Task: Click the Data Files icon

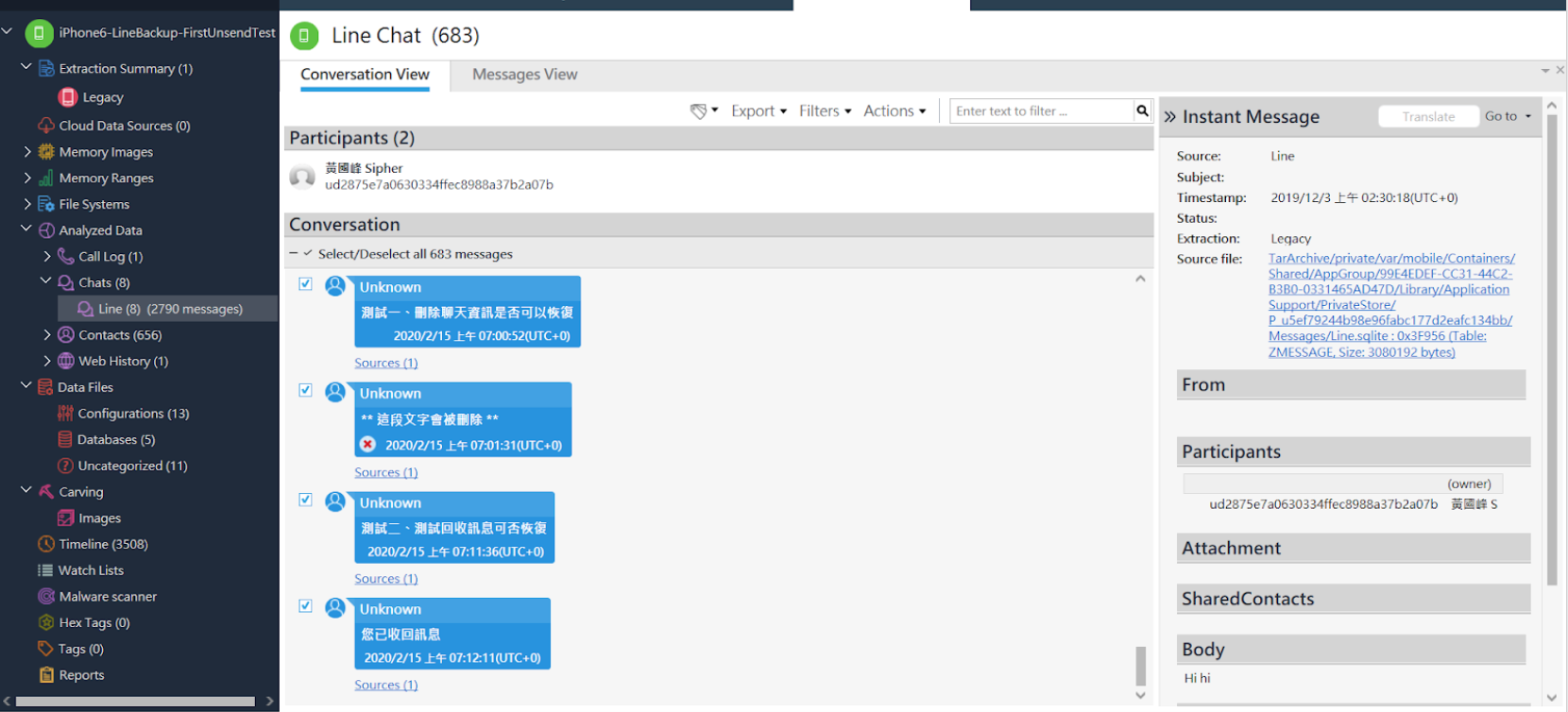Action: pos(45,387)
